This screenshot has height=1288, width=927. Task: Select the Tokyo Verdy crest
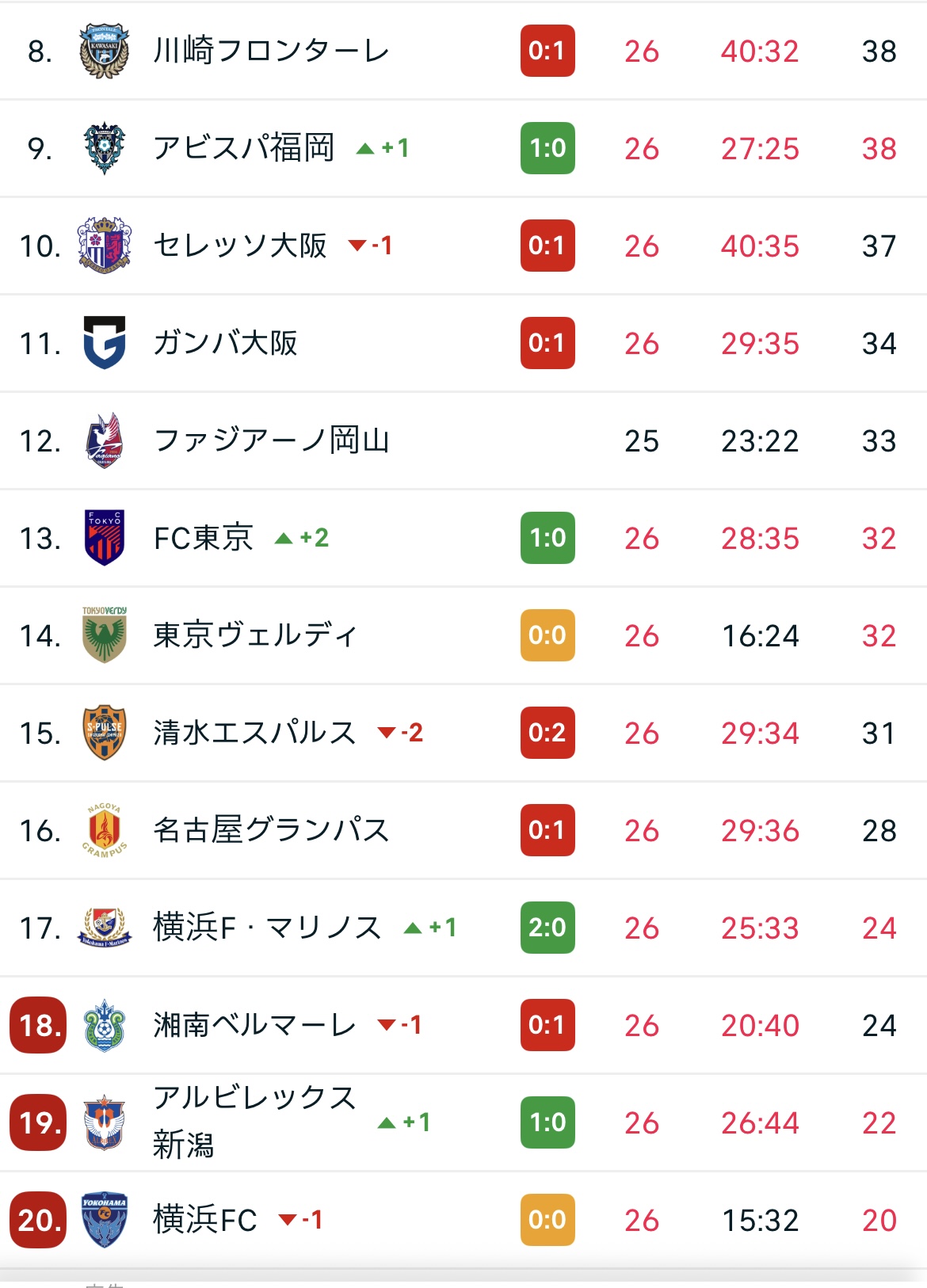(105, 635)
